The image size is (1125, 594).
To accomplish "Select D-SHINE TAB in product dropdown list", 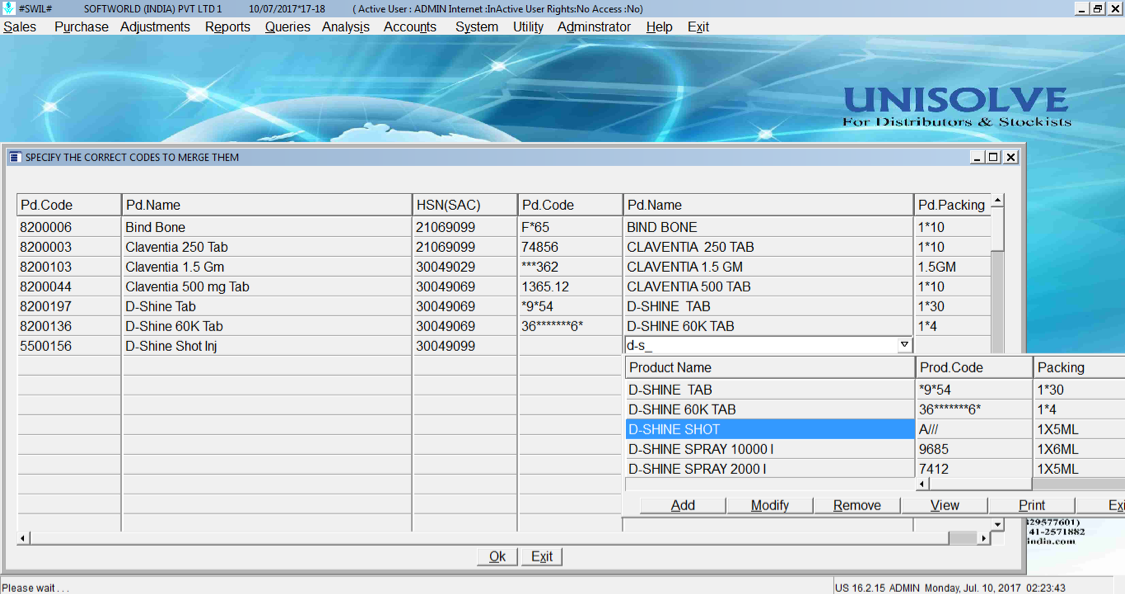I will 770,390.
